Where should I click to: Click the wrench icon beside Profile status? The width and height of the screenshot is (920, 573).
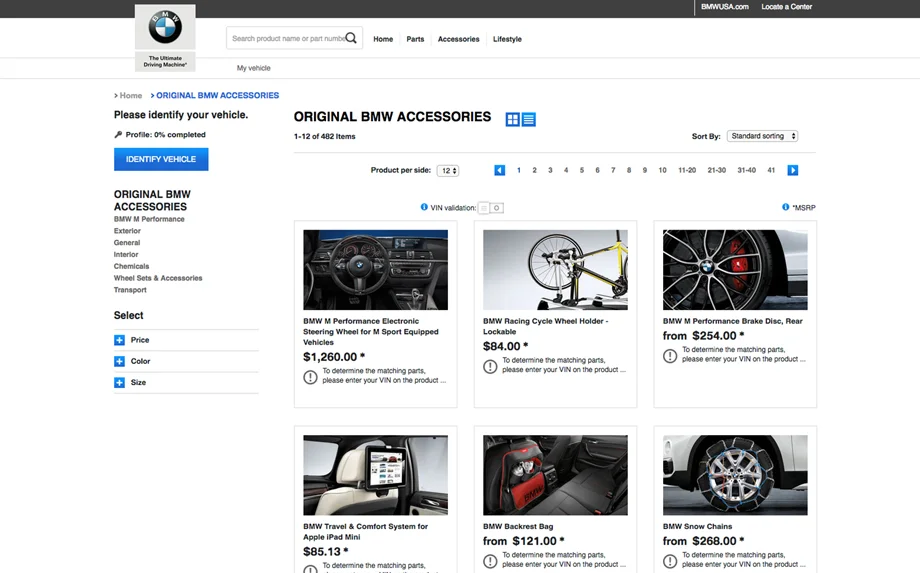118,134
